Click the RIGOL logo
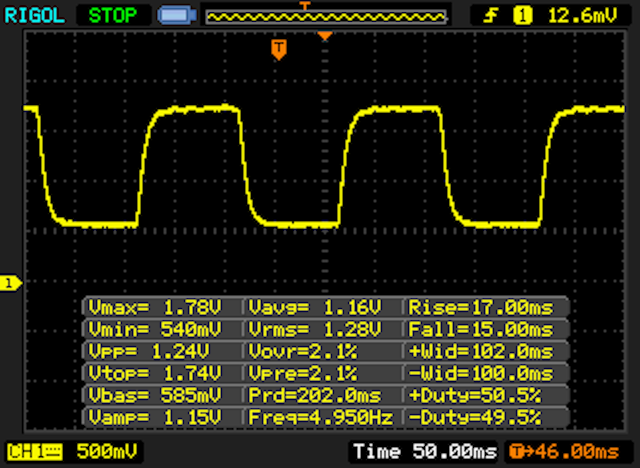Image resolution: width=640 pixels, height=468 pixels. tap(34, 16)
